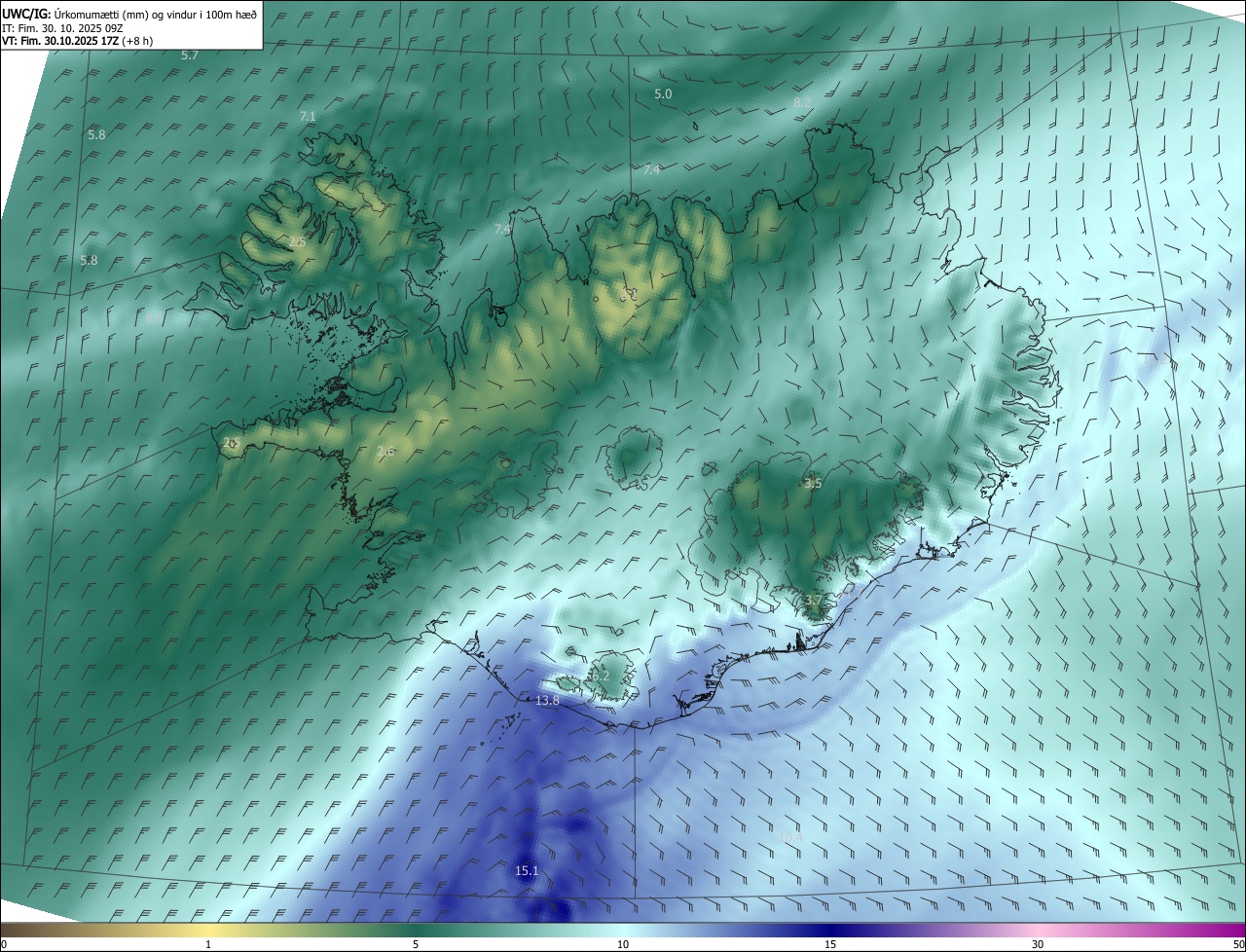Image resolution: width=1246 pixels, height=952 pixels.
Task: Click the 6.2 value label on the map
Action: [600, 676]
